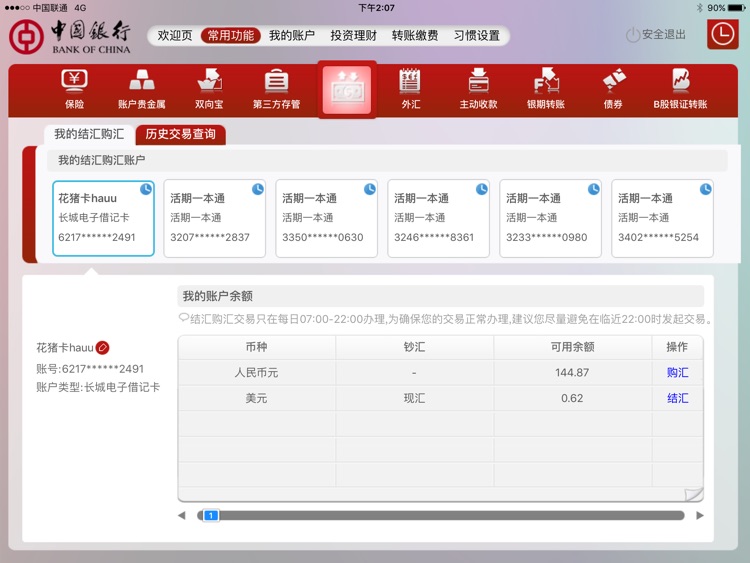Tap the Bank of China logo

coord(70,36)
